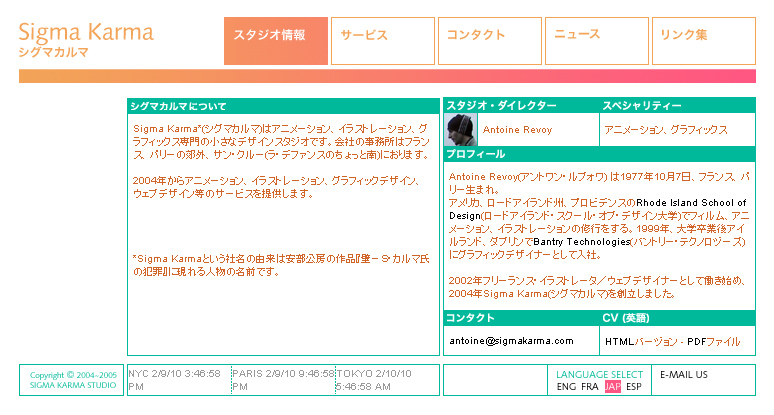Switch language to ENG

pyautogui.click(x=566, y=387)
